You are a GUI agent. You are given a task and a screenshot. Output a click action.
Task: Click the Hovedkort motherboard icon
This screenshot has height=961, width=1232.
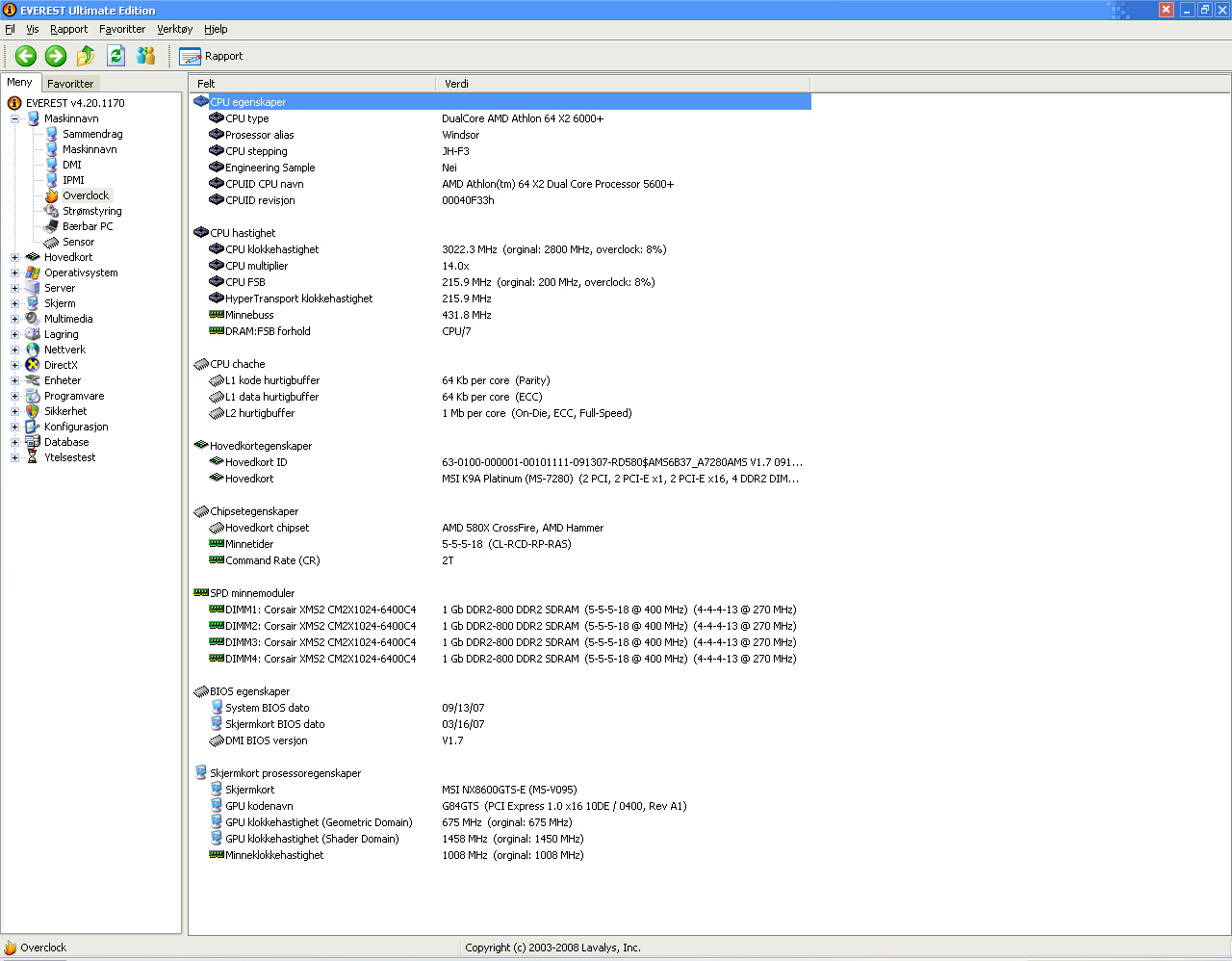(x=33, y=257)
